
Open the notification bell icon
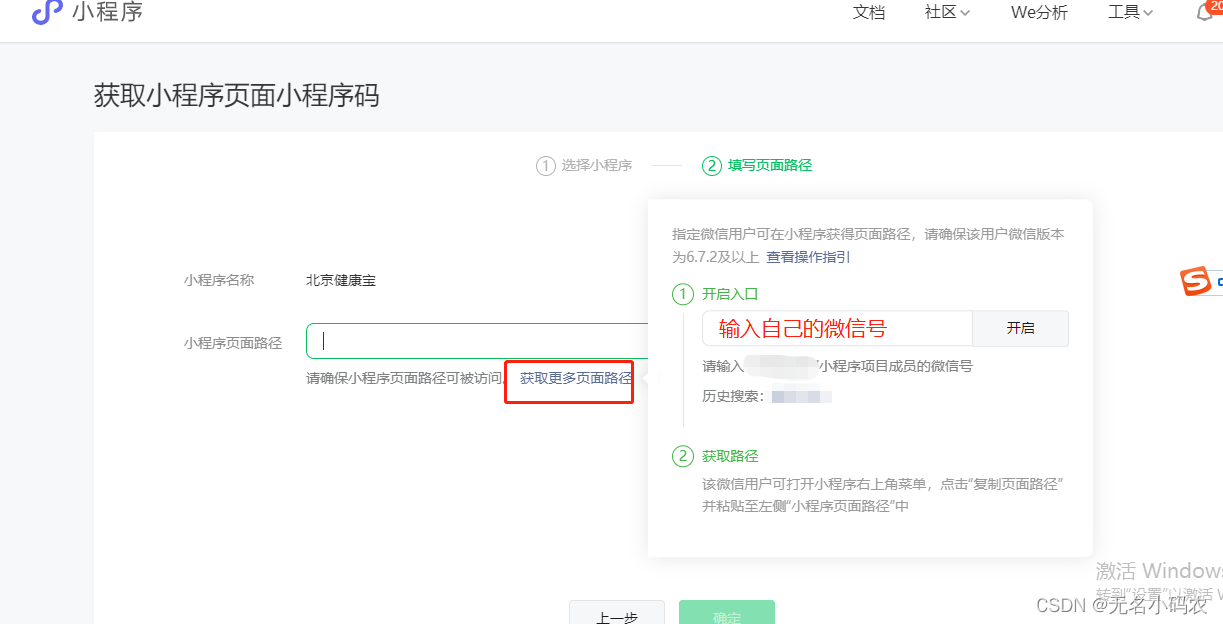[x=1205, y=12]
